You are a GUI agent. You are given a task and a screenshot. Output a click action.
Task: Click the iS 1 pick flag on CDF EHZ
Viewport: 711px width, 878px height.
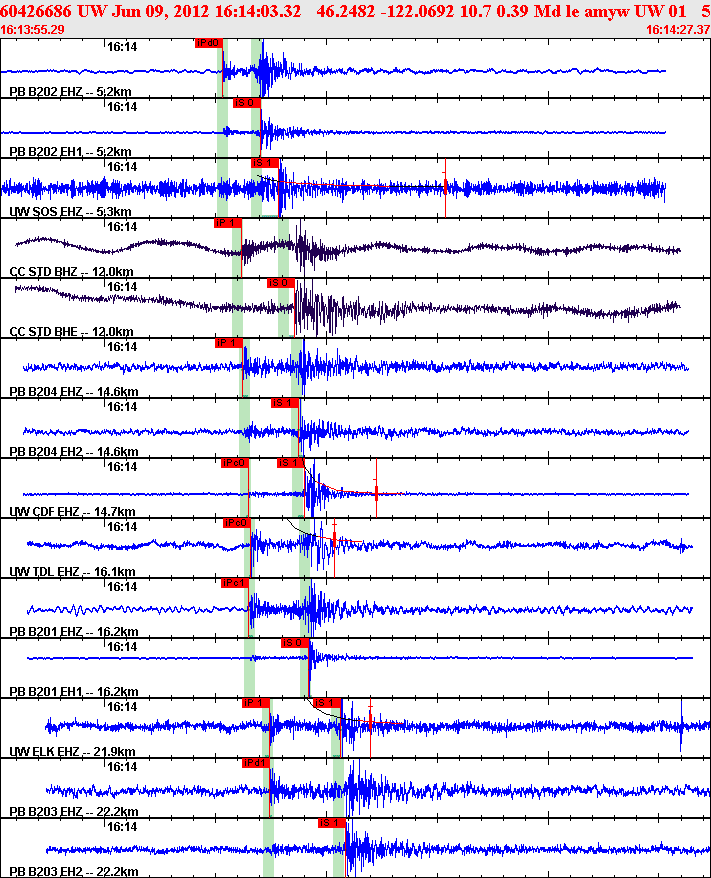click(x=290, y=463)
